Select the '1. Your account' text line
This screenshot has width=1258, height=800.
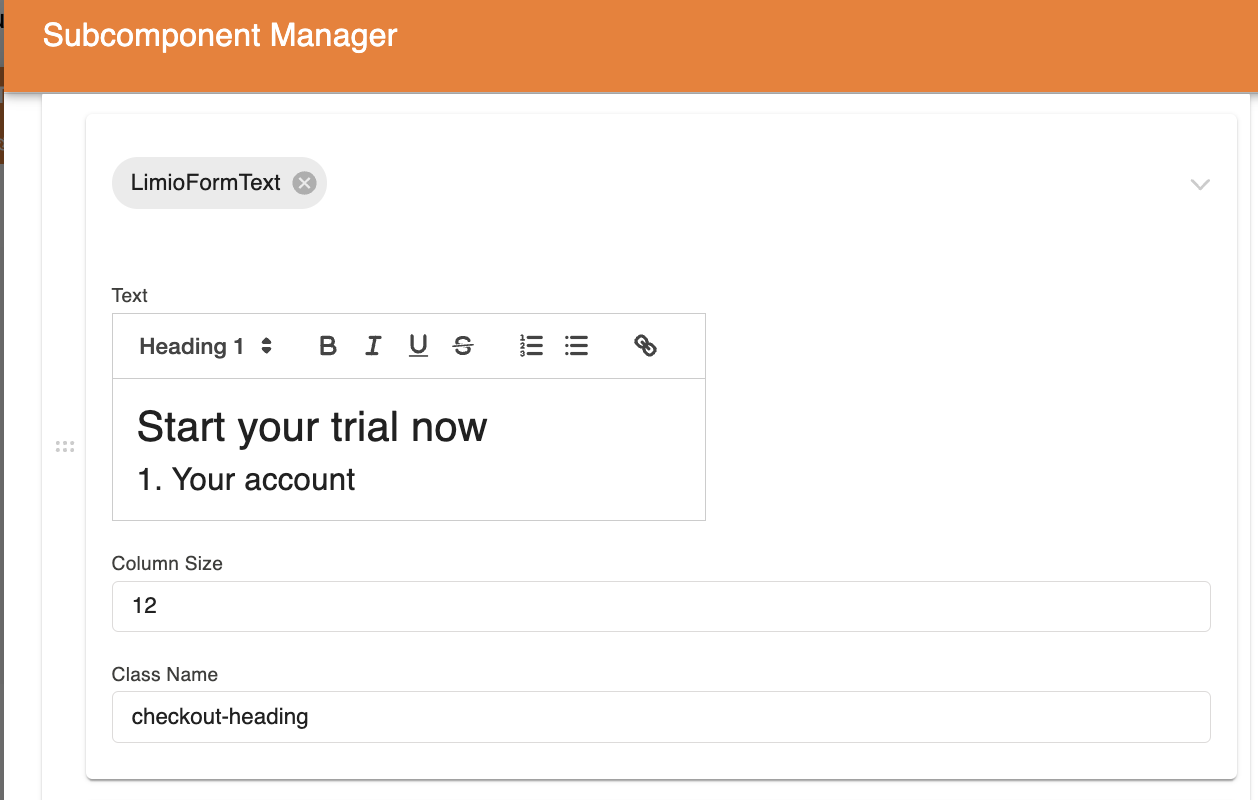pos(246,479)
